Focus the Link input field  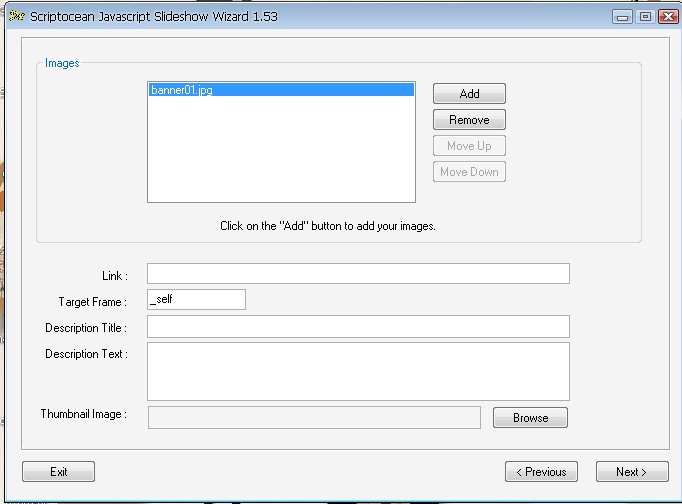click(x=358, y=274)
